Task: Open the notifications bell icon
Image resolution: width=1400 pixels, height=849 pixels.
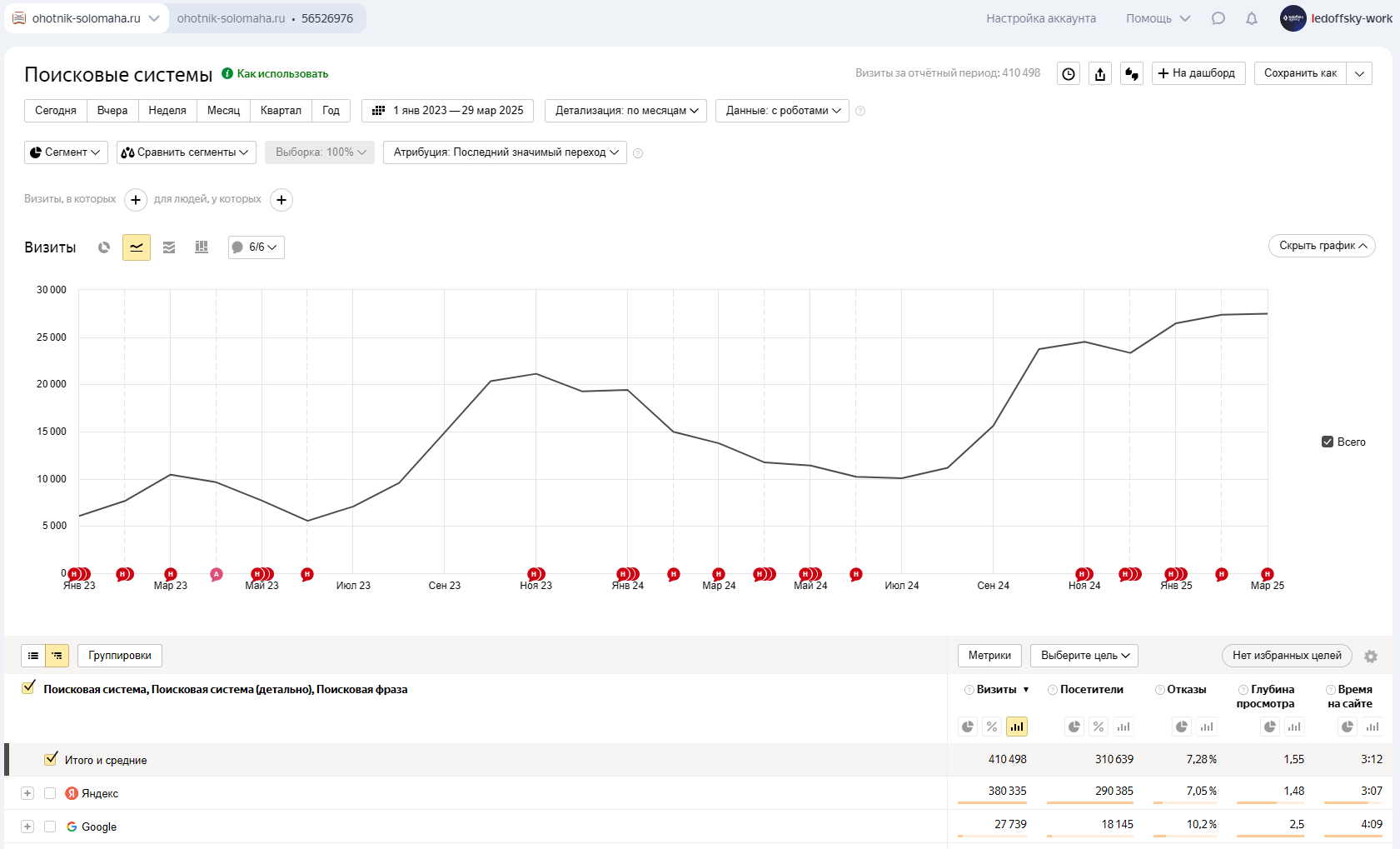Action: (1252, 18)
